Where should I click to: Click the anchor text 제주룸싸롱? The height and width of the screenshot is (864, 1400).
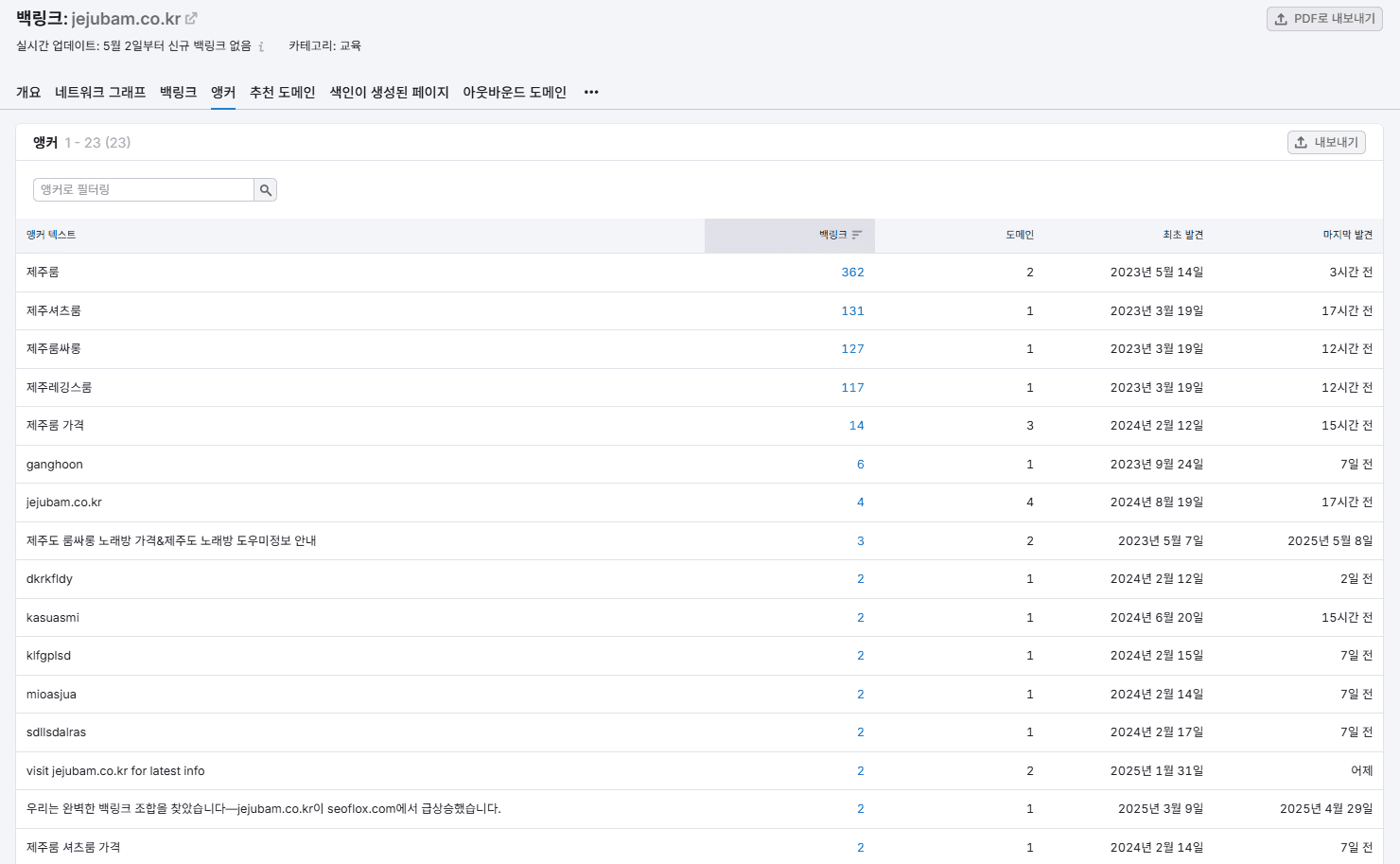(54, 349)
